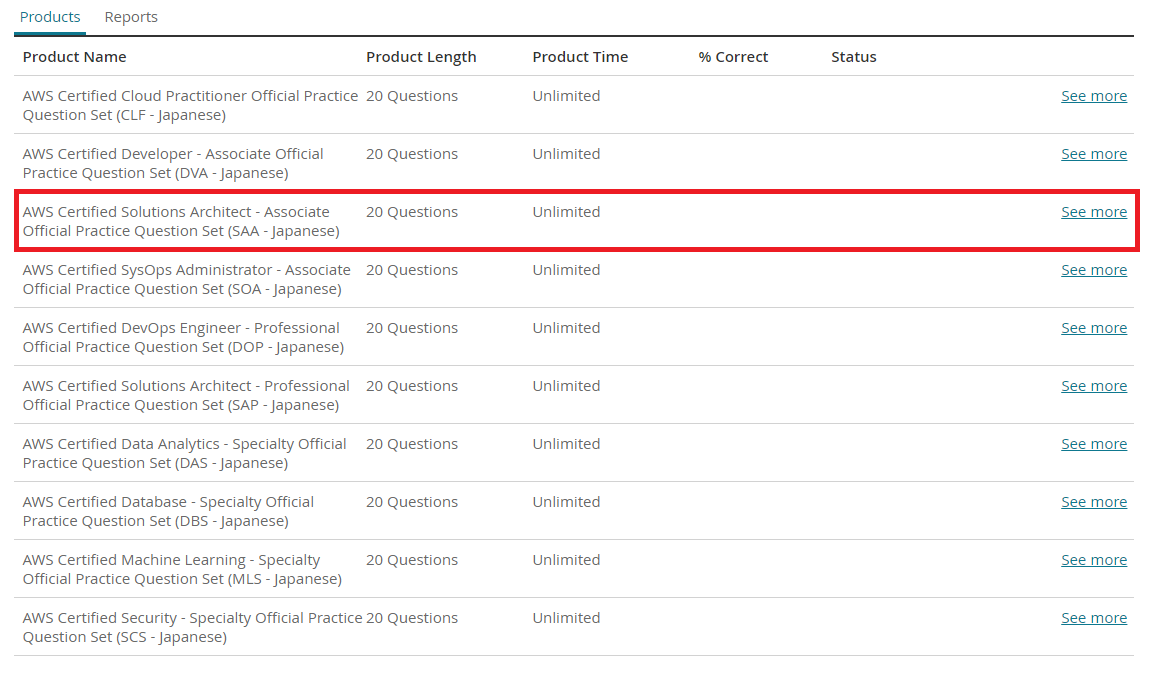1154x676 pixels.
Task: Open See more for Solutions Architect Associate
Action: point(1093,212)
